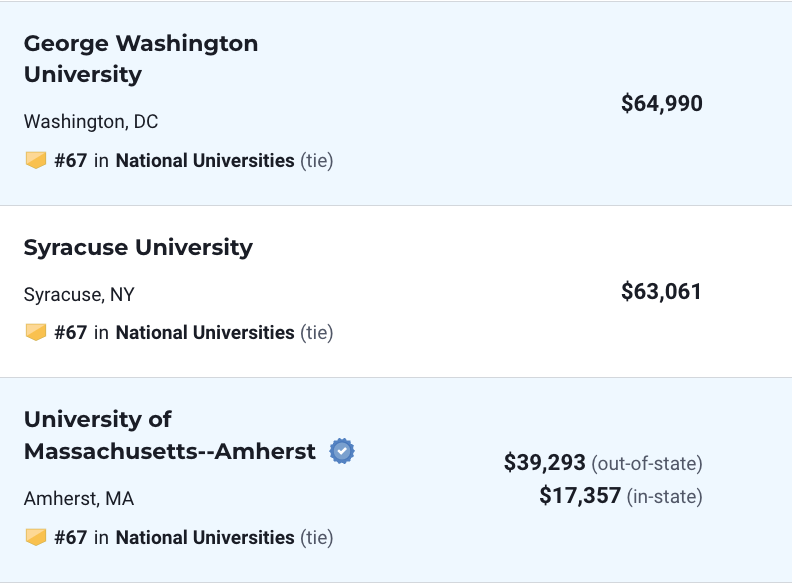
Task: Click the $64,990 tuition figure
Action: coord(662,104)
